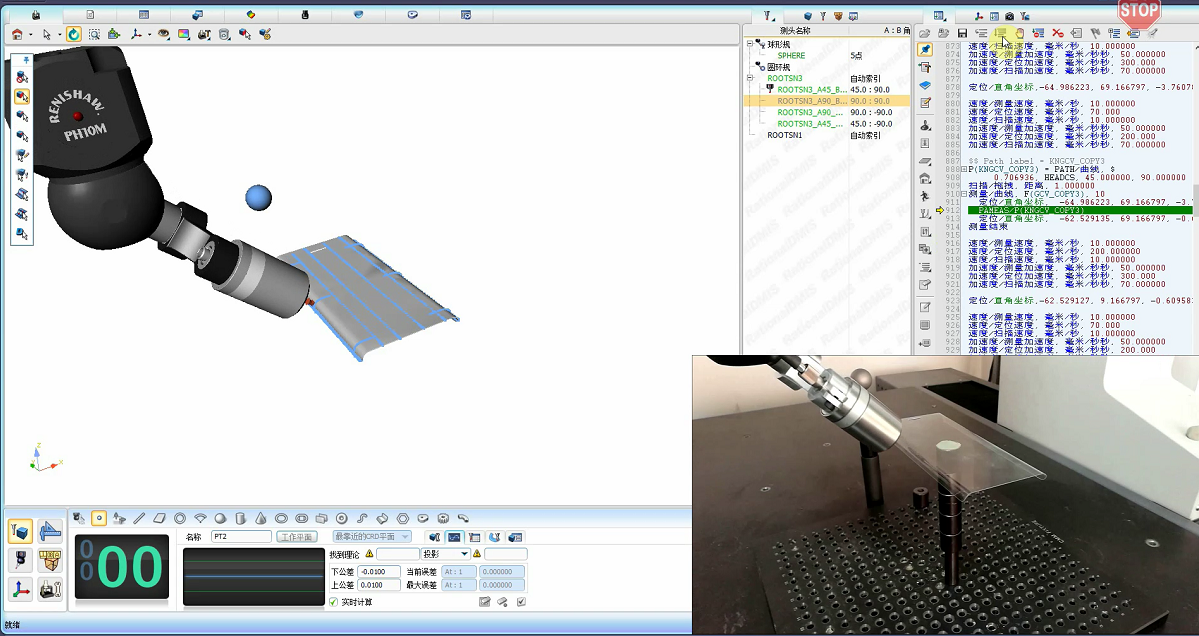Image resolution: width=1199 pixels, height=636 pixels.
Task: Open the 投影 dropdown
Action: coord(463,554)
